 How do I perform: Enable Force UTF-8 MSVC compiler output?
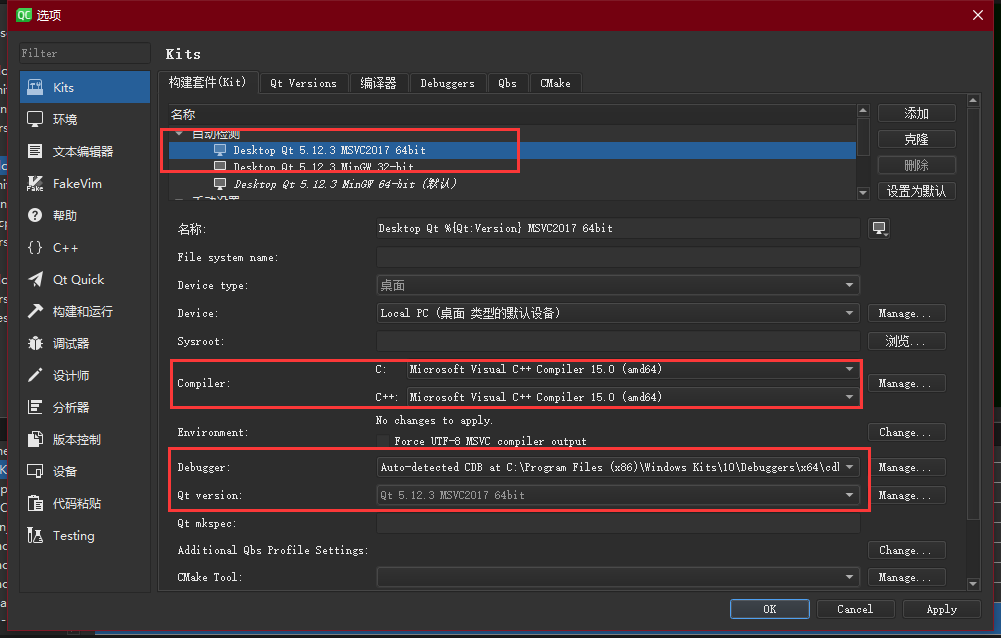(385, 441)
